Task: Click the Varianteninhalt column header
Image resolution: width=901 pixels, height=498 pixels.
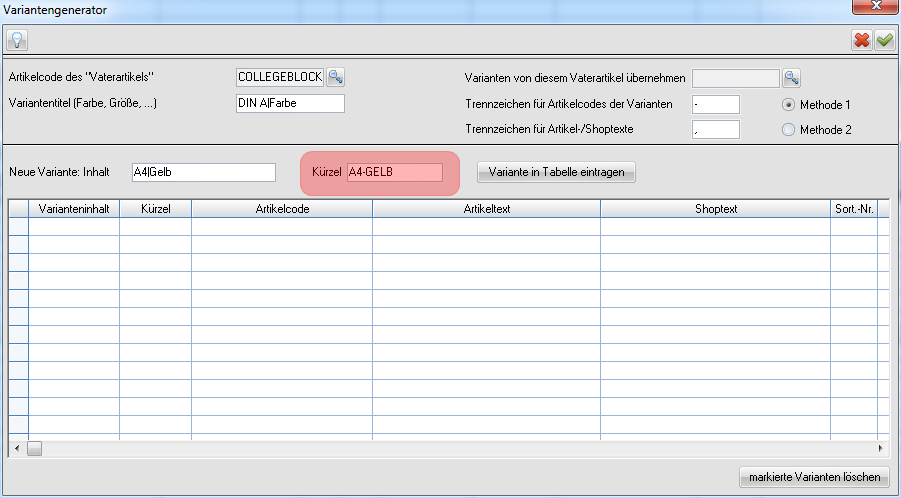Action: click(74, 208)
